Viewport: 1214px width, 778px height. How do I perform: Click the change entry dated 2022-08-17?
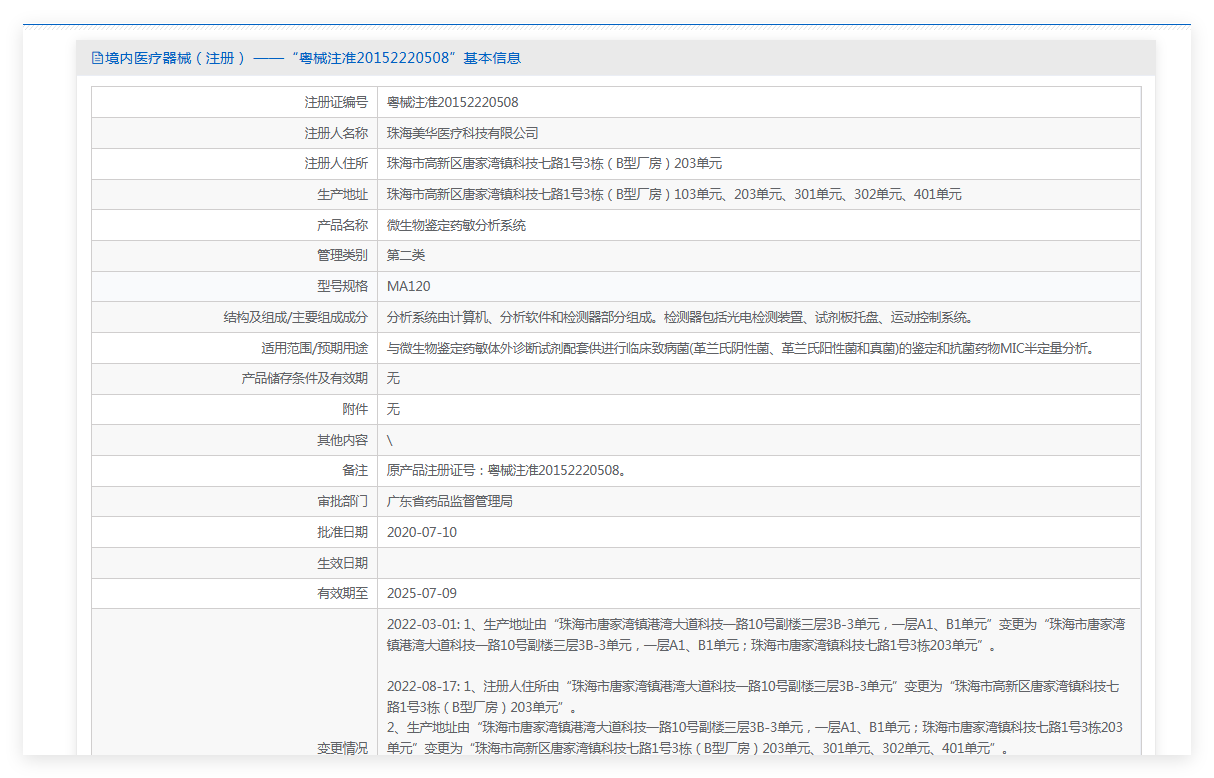753,696
